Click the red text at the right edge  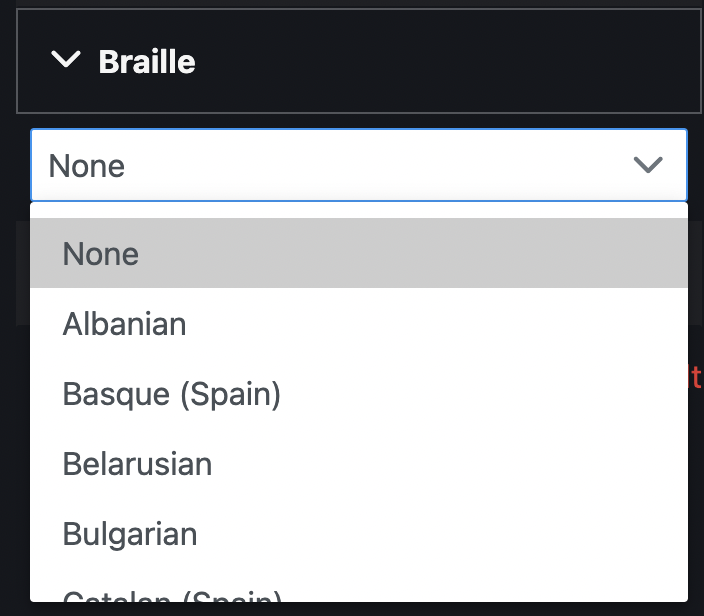(696, 377)
